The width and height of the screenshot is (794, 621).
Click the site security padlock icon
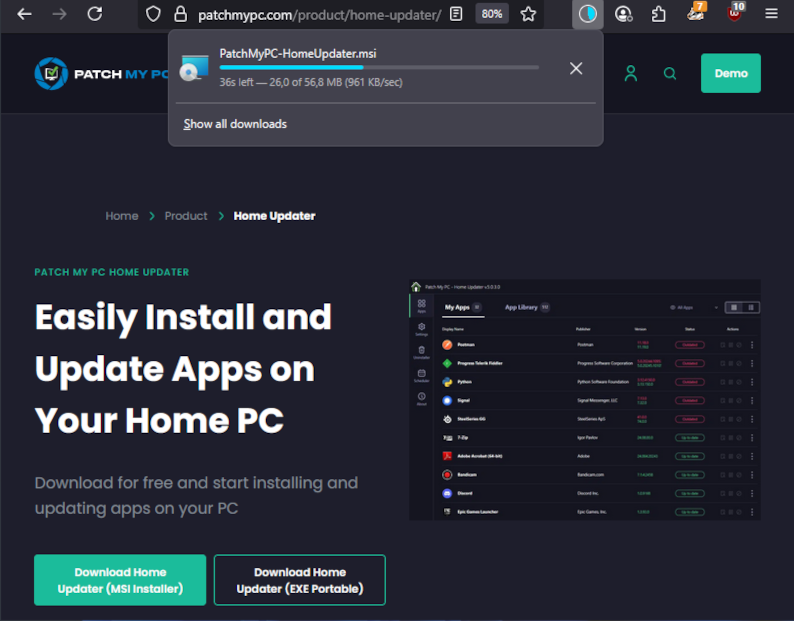point(180,14)
